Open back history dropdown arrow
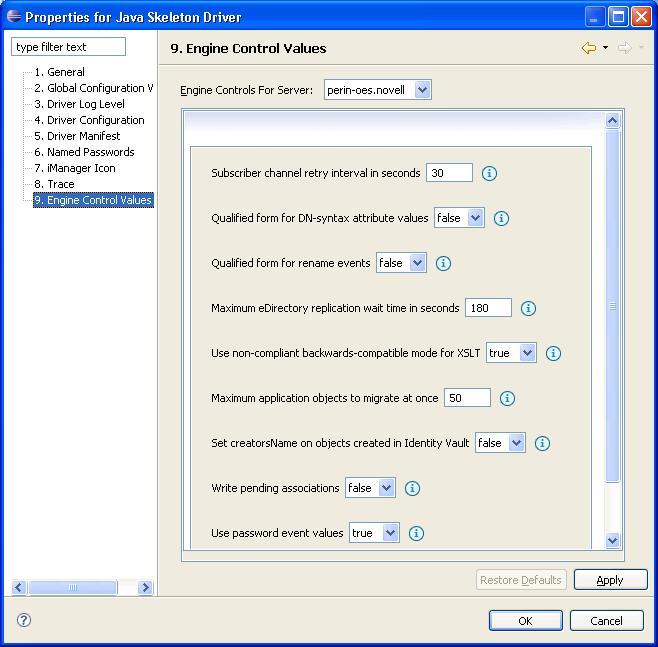The width and height of the screenshot is (658, 647). point(605,48)
